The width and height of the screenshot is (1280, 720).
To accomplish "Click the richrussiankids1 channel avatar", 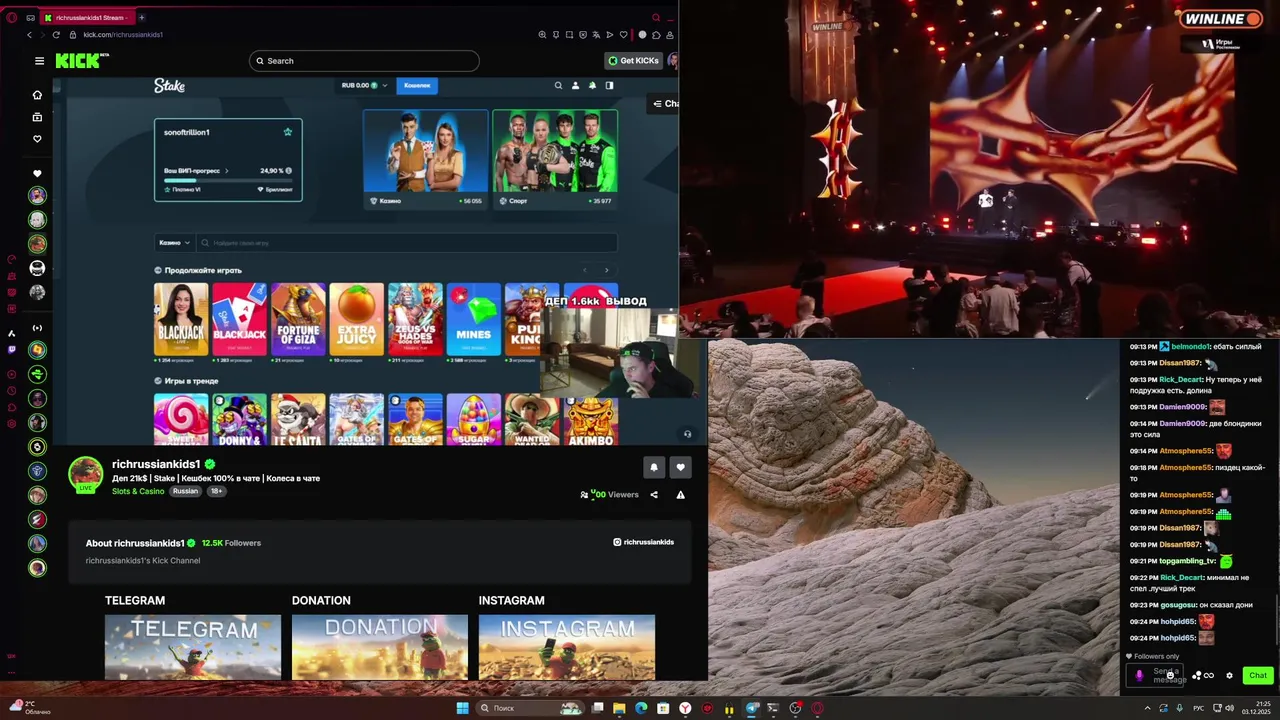I will pos(86,474).
